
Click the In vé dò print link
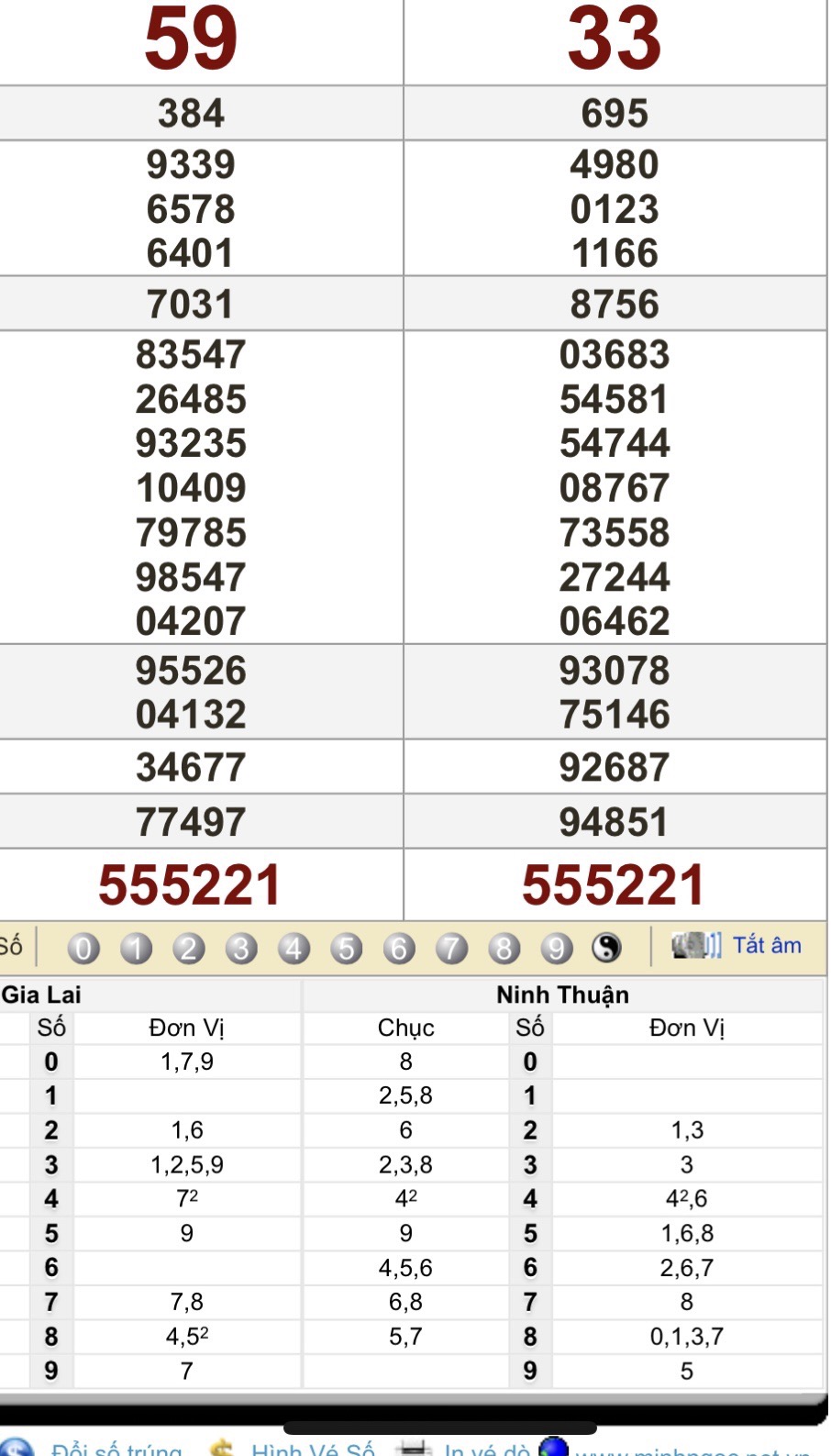click(x=486, y=1449)
